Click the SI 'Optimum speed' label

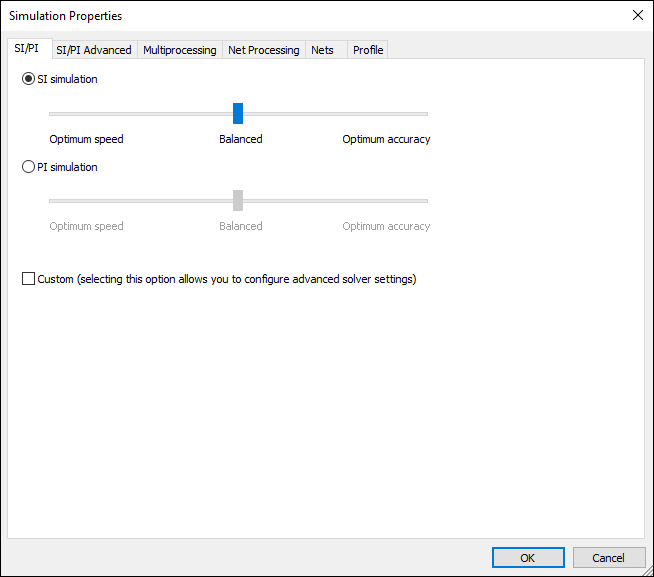pos(86,139)
